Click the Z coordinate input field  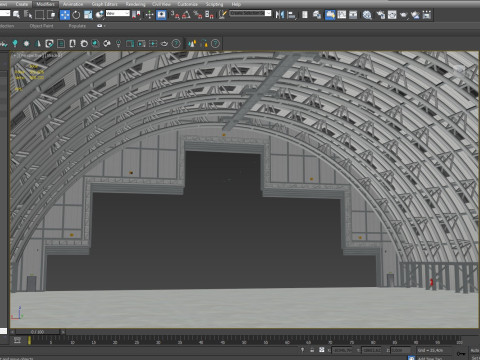point(401,350)
